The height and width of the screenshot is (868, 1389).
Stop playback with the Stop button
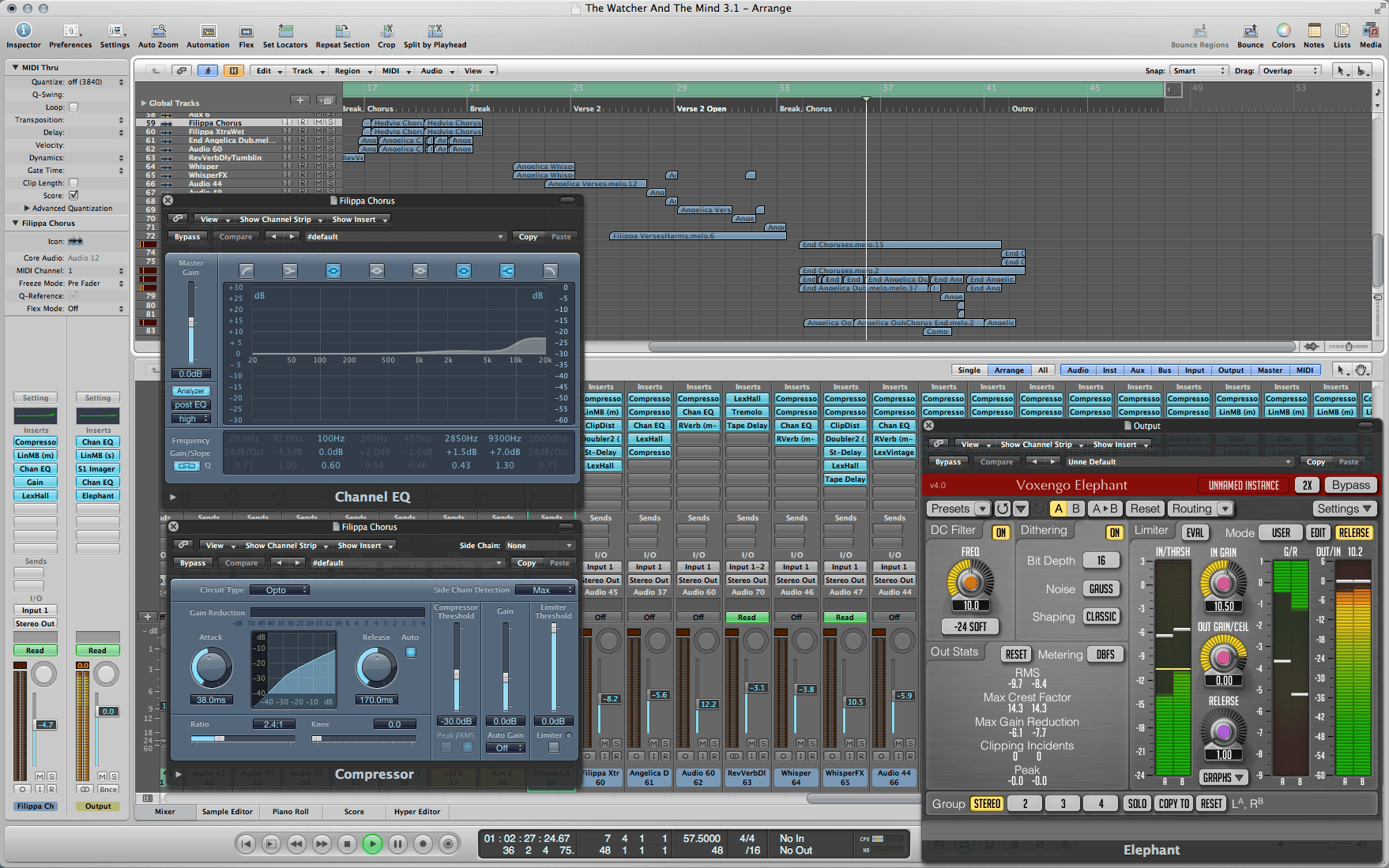coord(347,844)
